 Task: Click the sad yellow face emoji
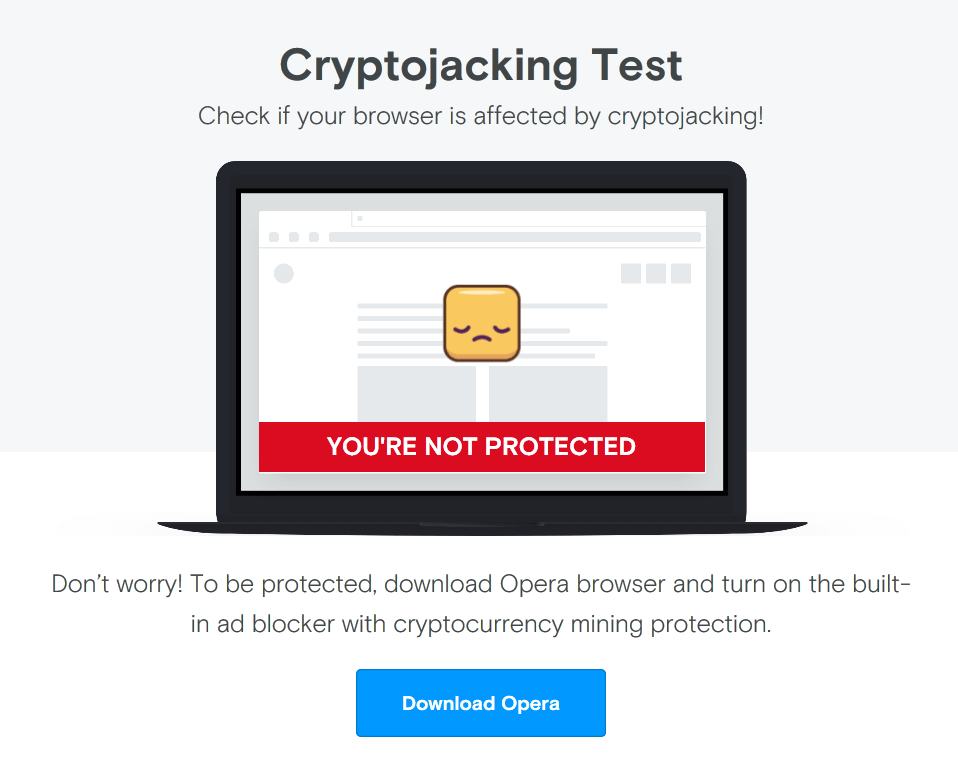pos(481,323)
